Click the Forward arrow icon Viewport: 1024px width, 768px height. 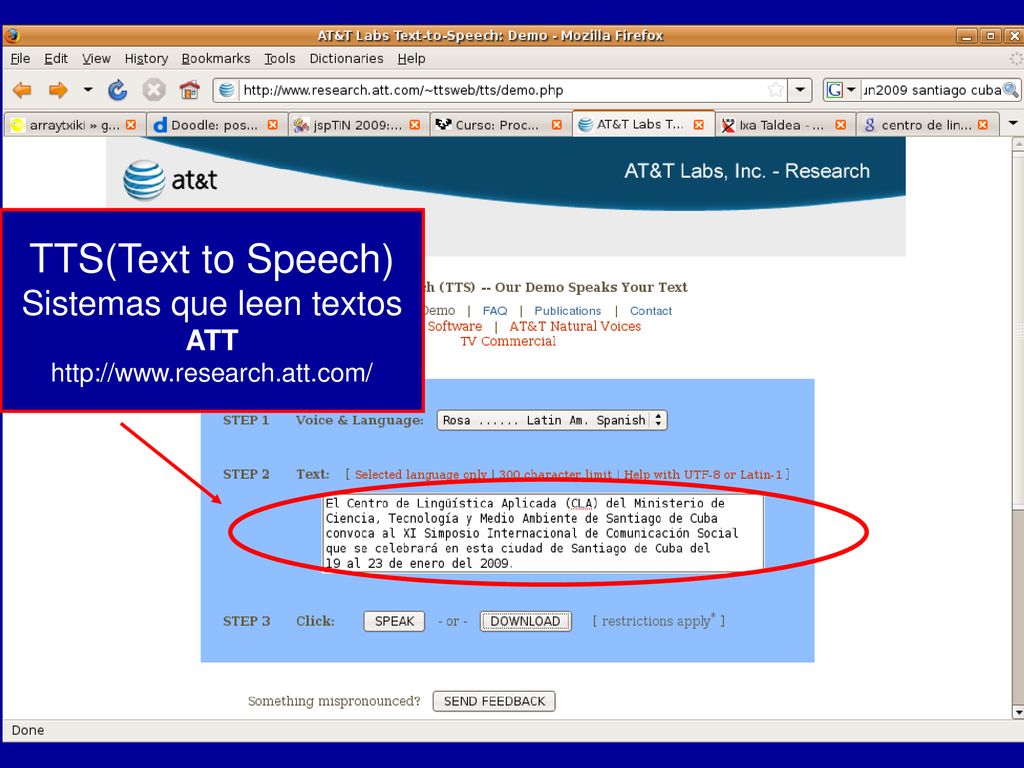(58, 89)
